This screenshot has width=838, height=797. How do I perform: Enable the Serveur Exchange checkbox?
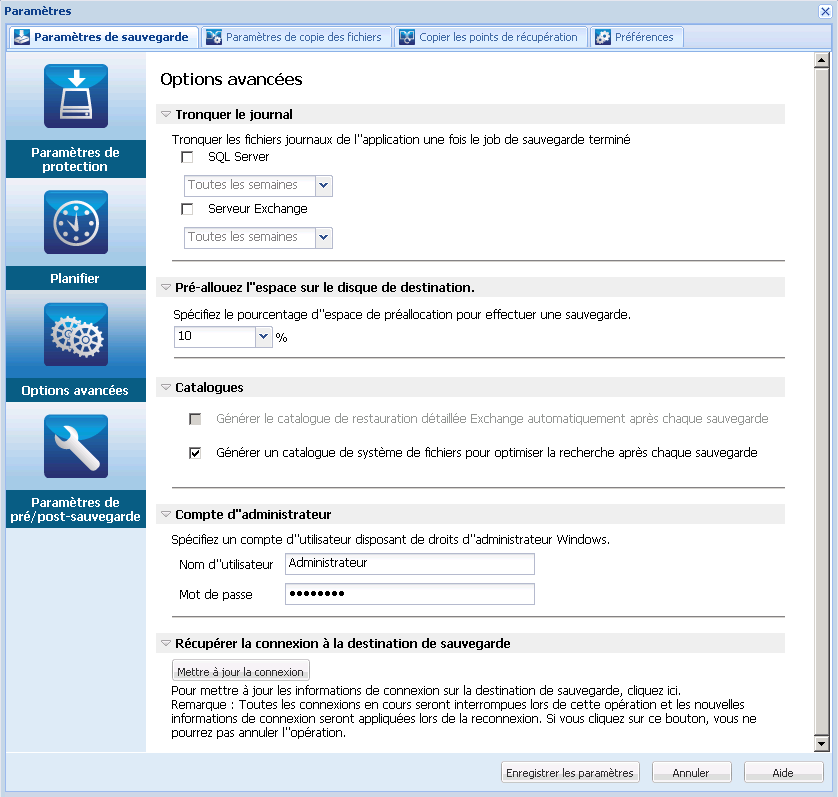tap(187, 210)
